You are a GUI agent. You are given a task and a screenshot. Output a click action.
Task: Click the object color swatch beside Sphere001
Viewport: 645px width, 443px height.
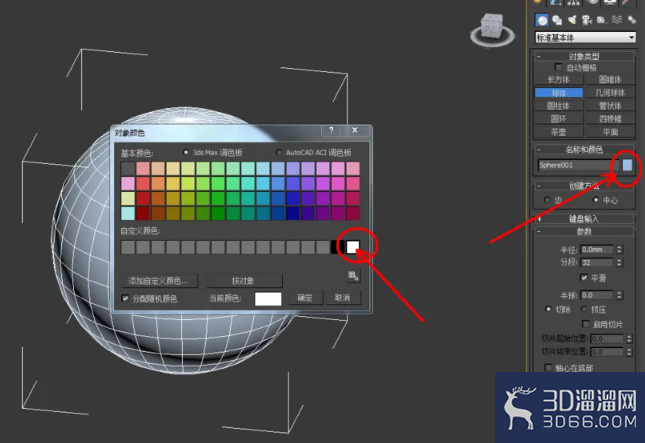[x=627, y=165]
